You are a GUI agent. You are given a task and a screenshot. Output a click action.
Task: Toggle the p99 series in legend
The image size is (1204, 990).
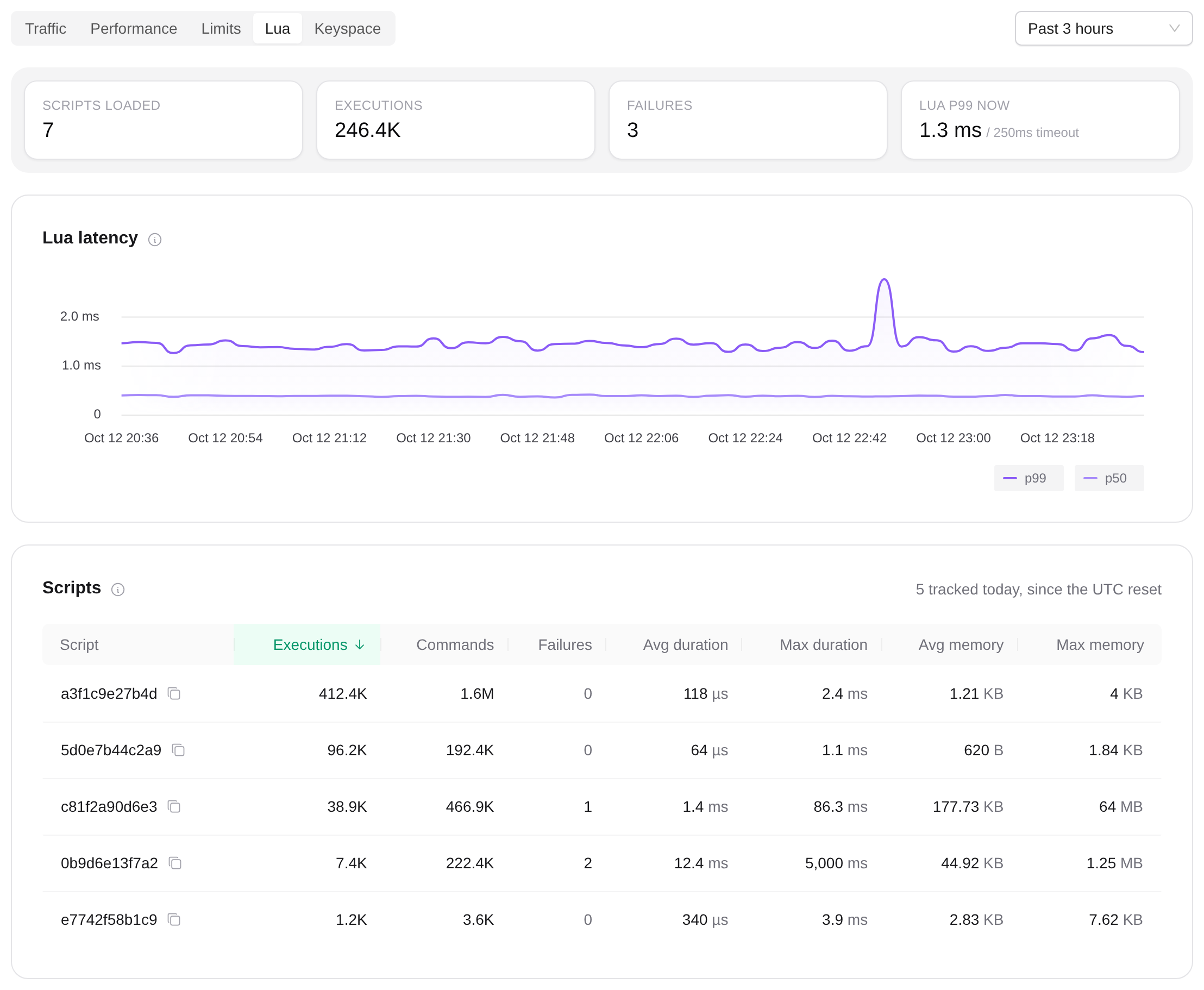(1029, 478)
